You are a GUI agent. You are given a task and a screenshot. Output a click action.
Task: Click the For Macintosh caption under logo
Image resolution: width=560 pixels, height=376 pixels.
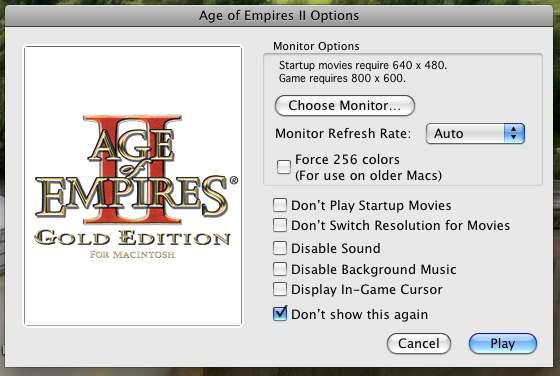click(x=132, y=255)
